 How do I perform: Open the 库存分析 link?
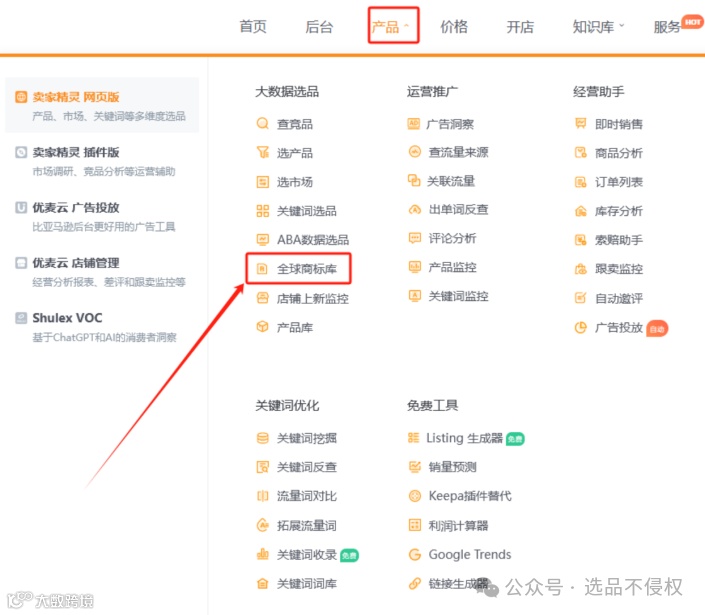tap(619, 211)
